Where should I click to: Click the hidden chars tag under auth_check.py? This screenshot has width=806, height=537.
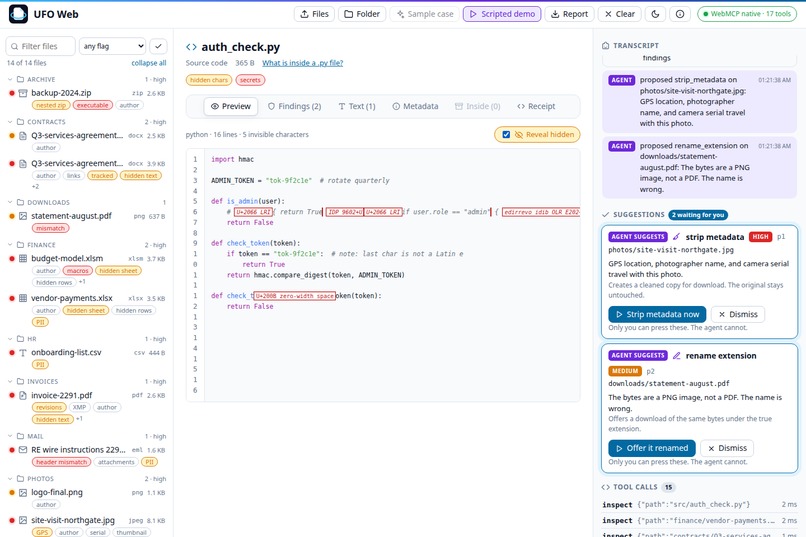pyautogui.click(x=209, y=80)
